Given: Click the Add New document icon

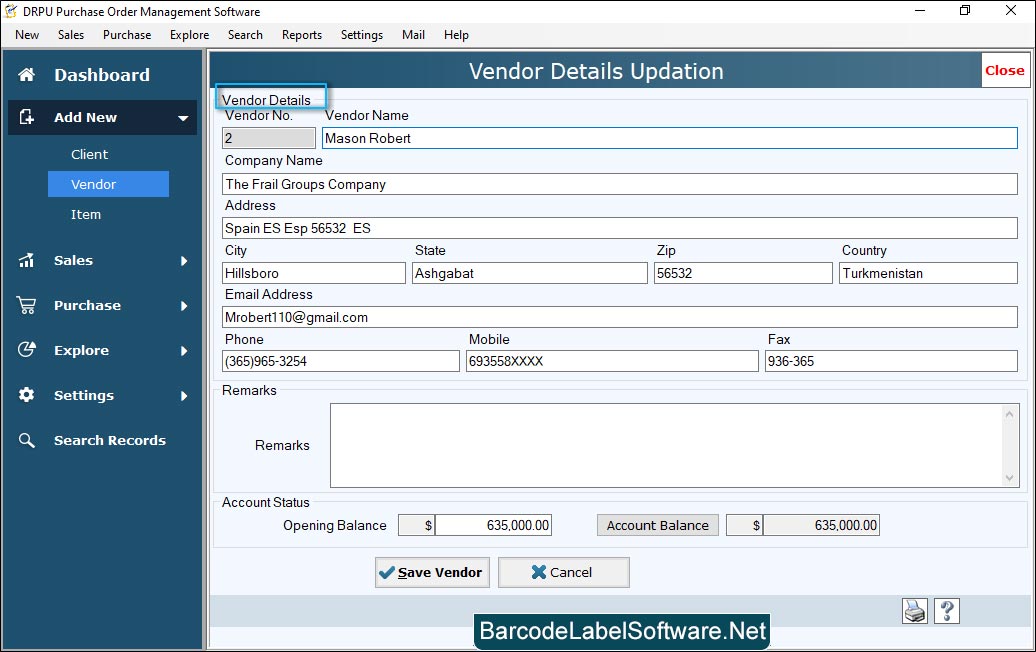Looking at the screenshot, I should tap(27, 117).
